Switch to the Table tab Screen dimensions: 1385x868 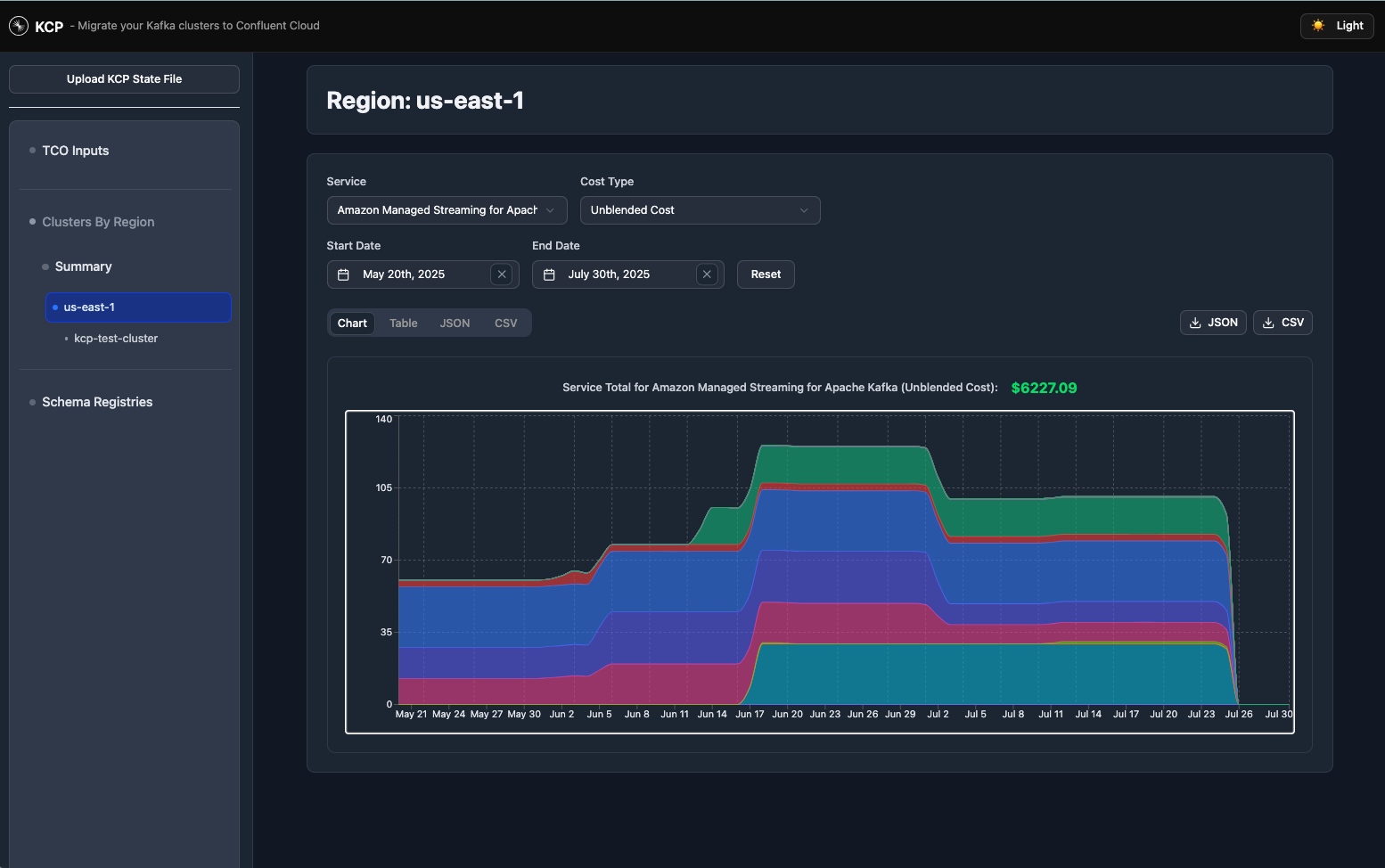[403, 323]
